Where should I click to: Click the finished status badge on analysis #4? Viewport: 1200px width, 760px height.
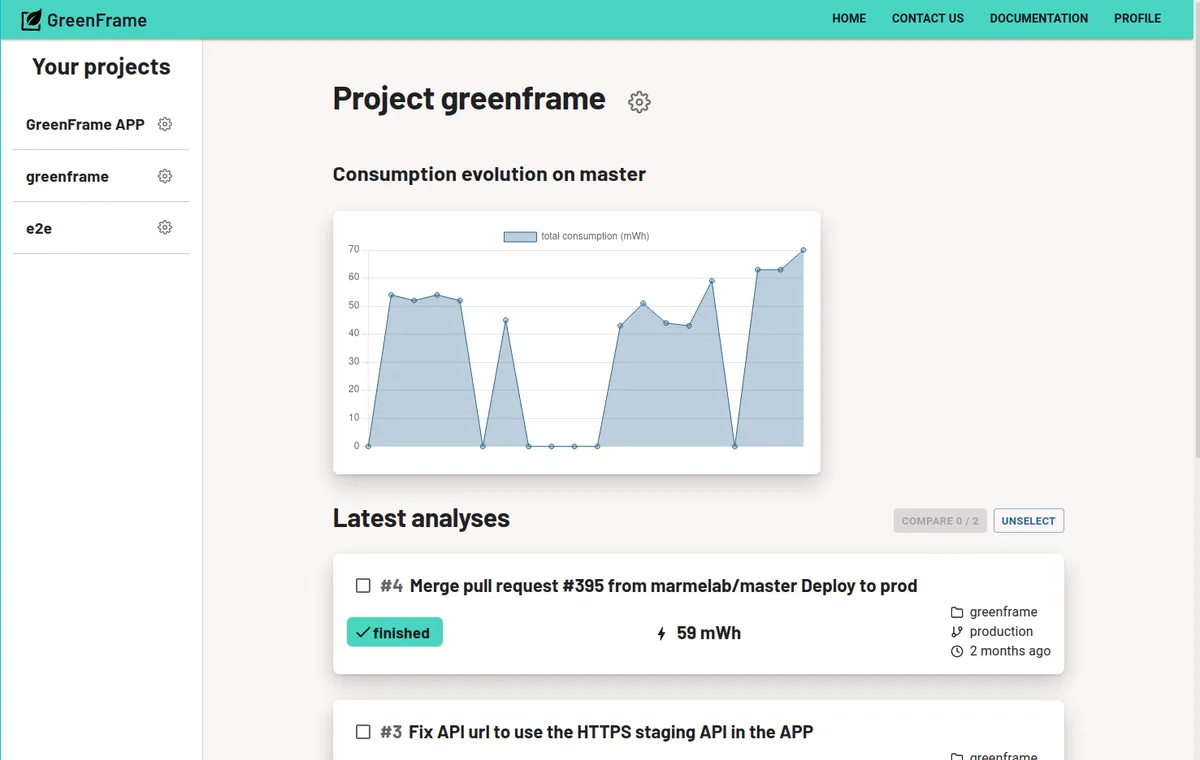point(394,632)
